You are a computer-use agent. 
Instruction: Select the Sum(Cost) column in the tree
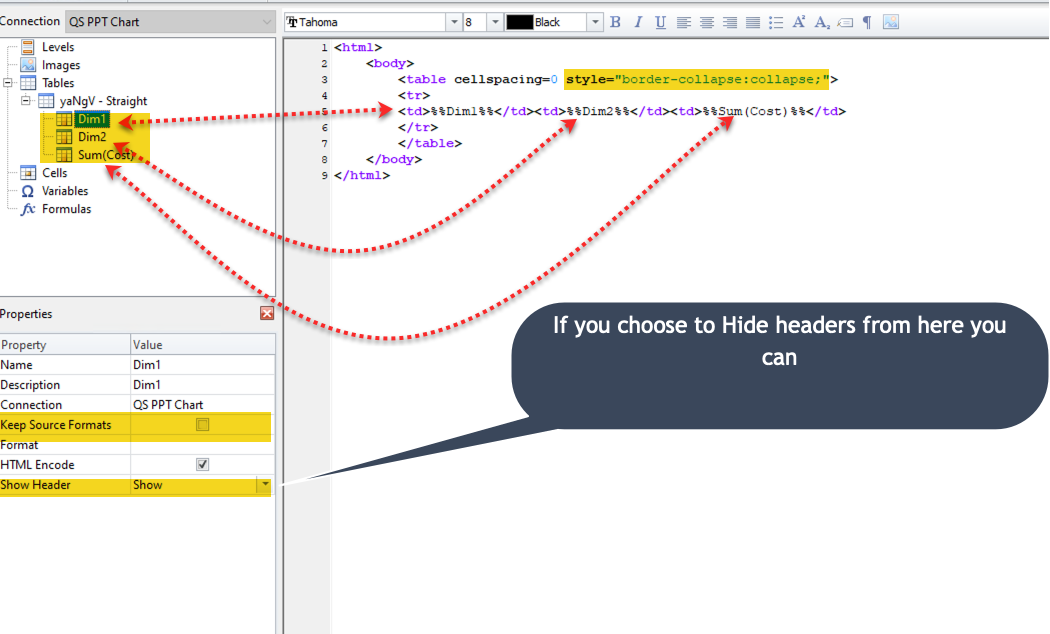point(105,155)
